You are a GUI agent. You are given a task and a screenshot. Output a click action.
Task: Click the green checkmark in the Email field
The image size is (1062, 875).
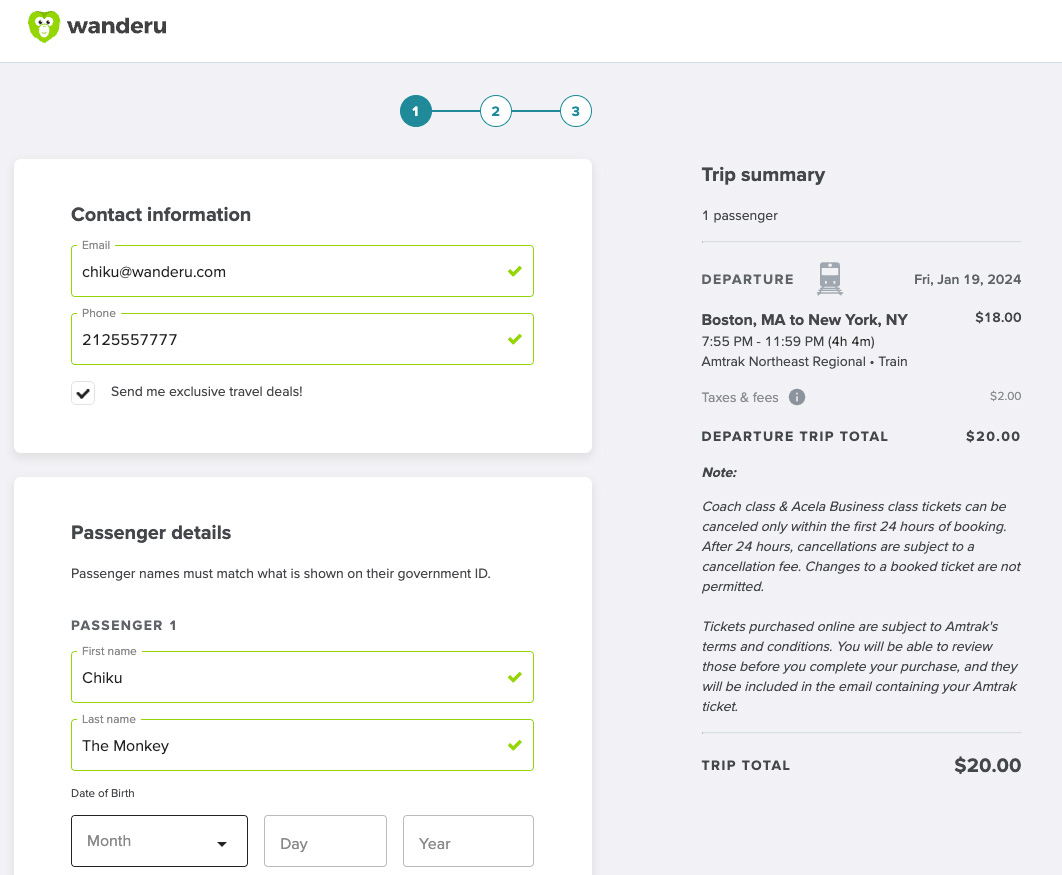(514, 270)
